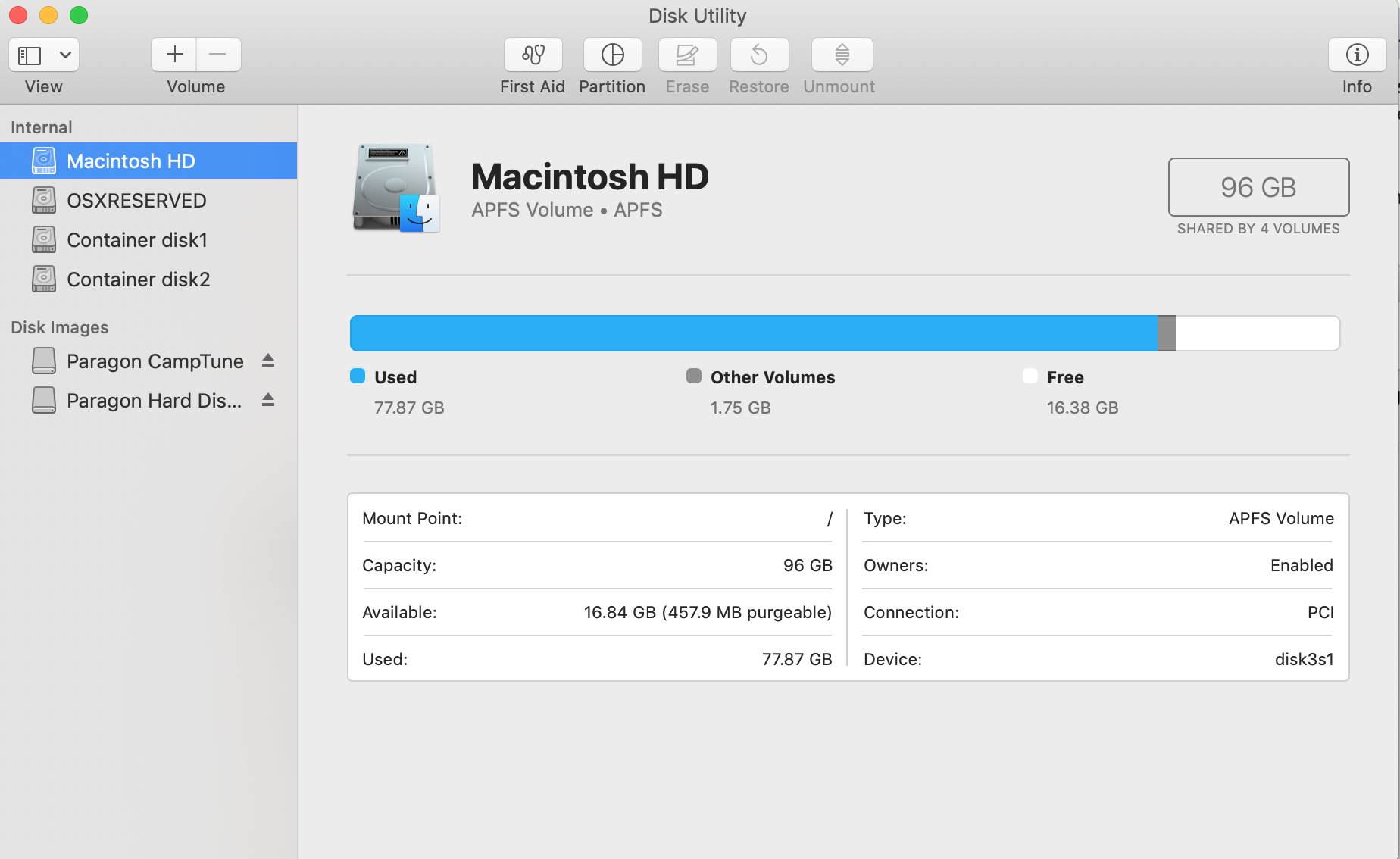Select Macintosh HD in the sidebar
This screenshot has width=1400, height=859.
click(x=148, y=161)
